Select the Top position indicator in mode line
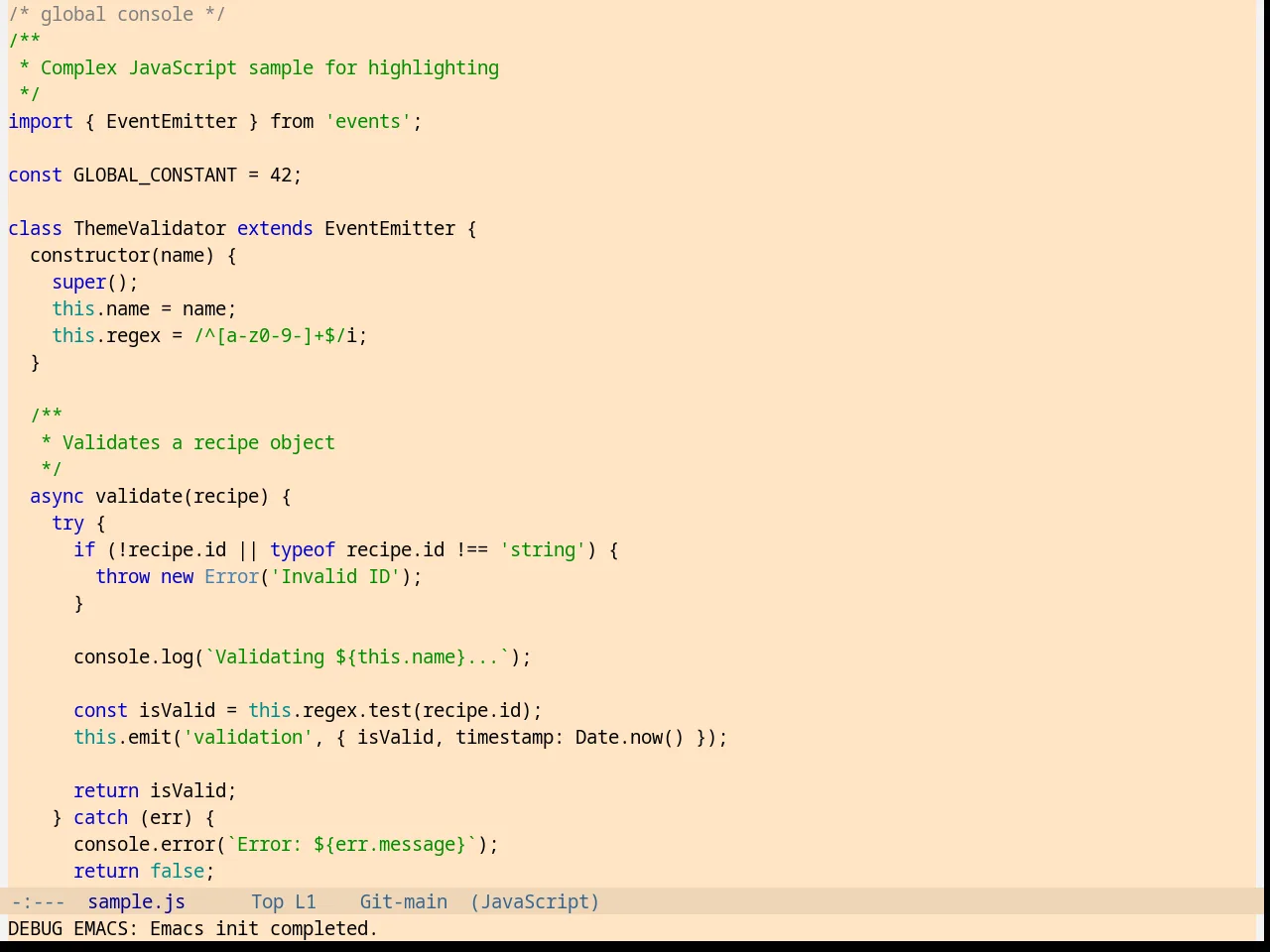This screenshot has width=1270, height=952. coord(267,901)
